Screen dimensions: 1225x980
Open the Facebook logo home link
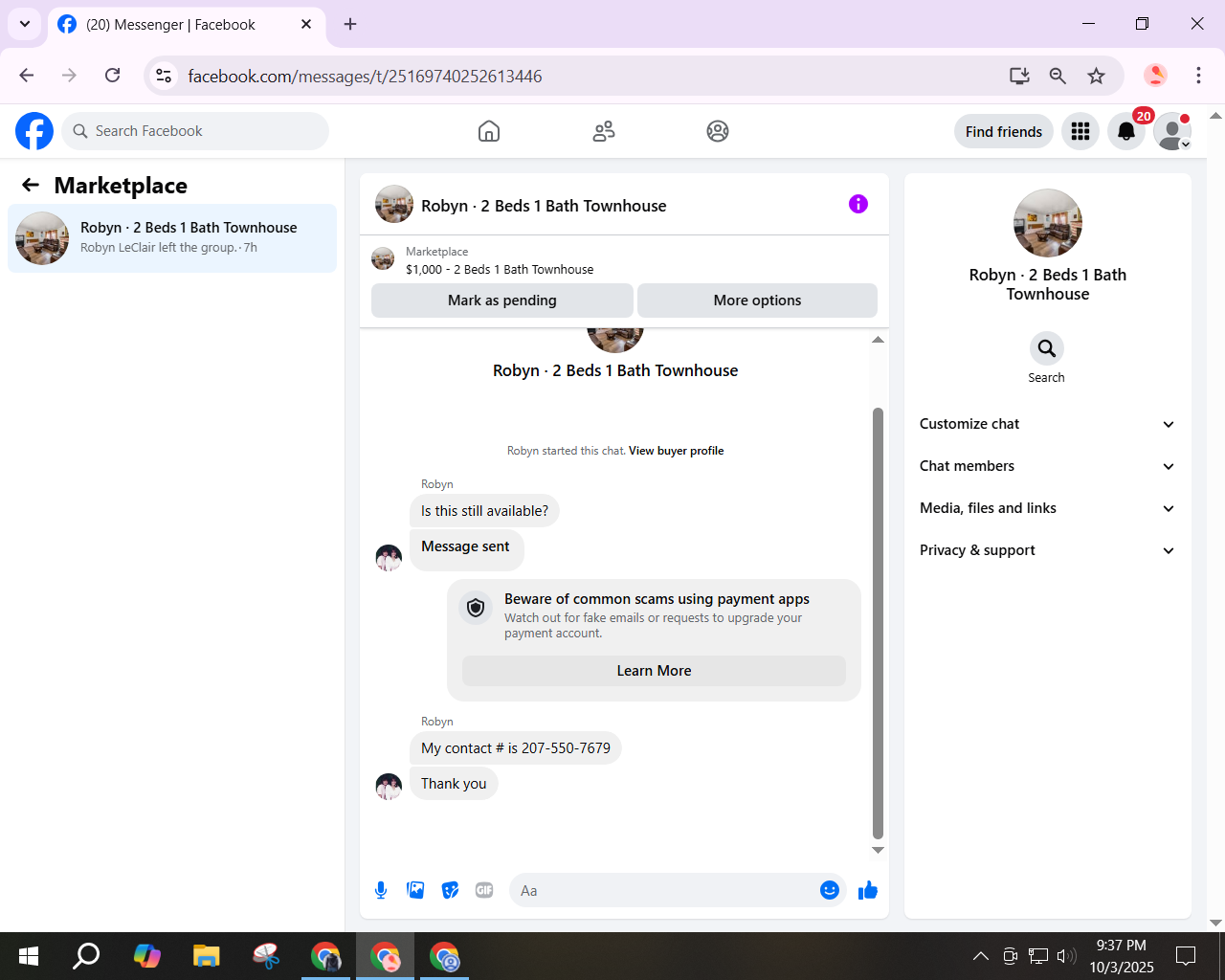[34, 131]
